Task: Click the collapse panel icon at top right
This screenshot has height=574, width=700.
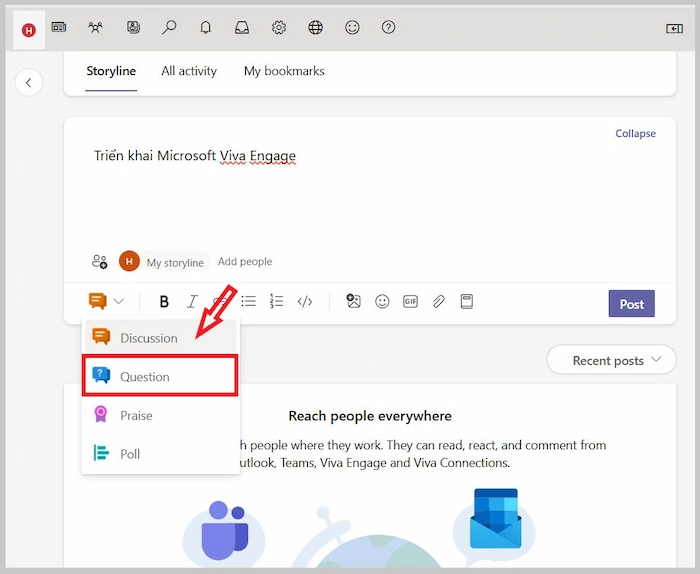Action: point(674,29)
